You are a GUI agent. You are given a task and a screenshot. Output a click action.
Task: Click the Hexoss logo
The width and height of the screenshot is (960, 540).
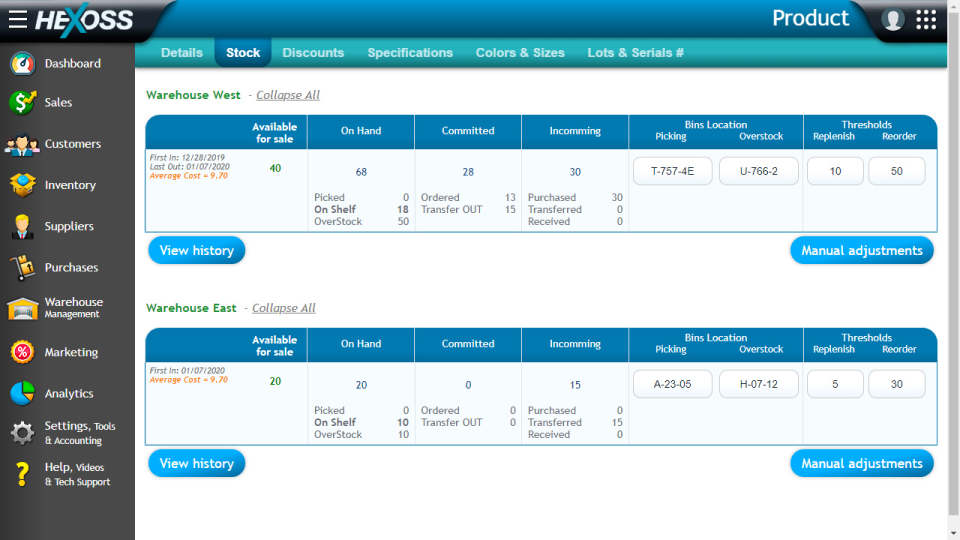click(x=84, y=20)
